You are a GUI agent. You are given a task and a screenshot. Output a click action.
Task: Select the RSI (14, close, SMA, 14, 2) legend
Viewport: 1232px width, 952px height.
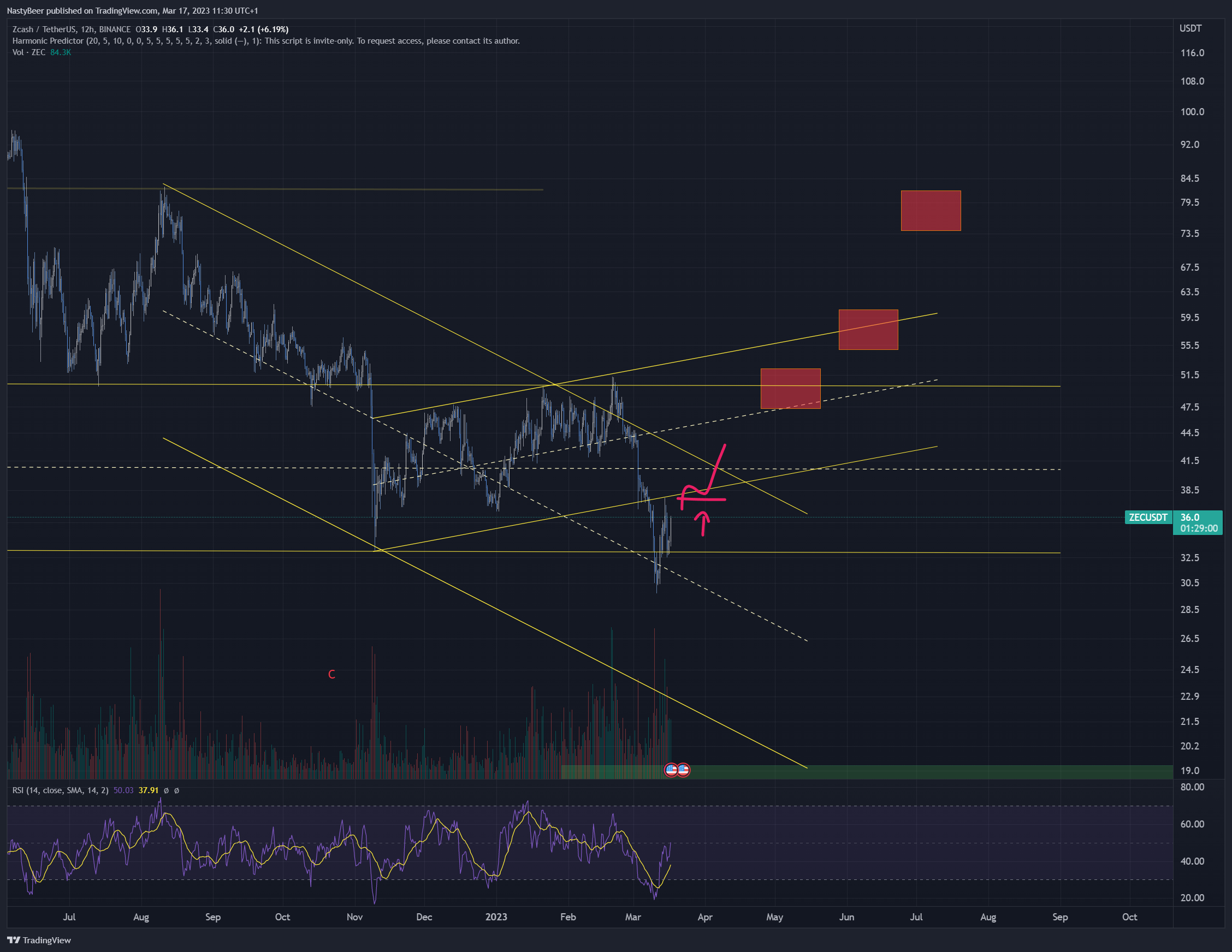61,790
